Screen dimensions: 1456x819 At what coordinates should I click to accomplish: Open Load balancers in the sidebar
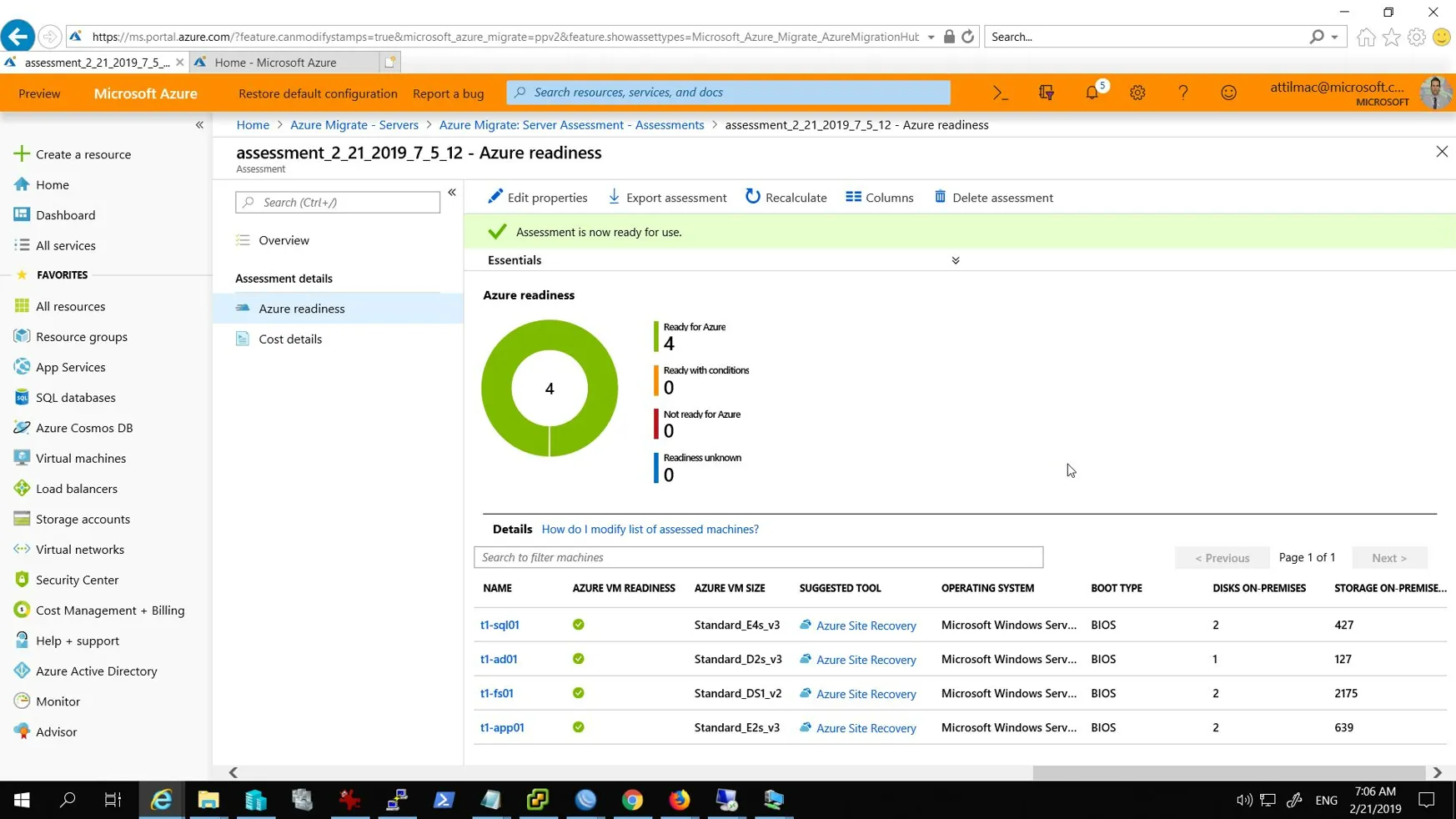point(76,489)
